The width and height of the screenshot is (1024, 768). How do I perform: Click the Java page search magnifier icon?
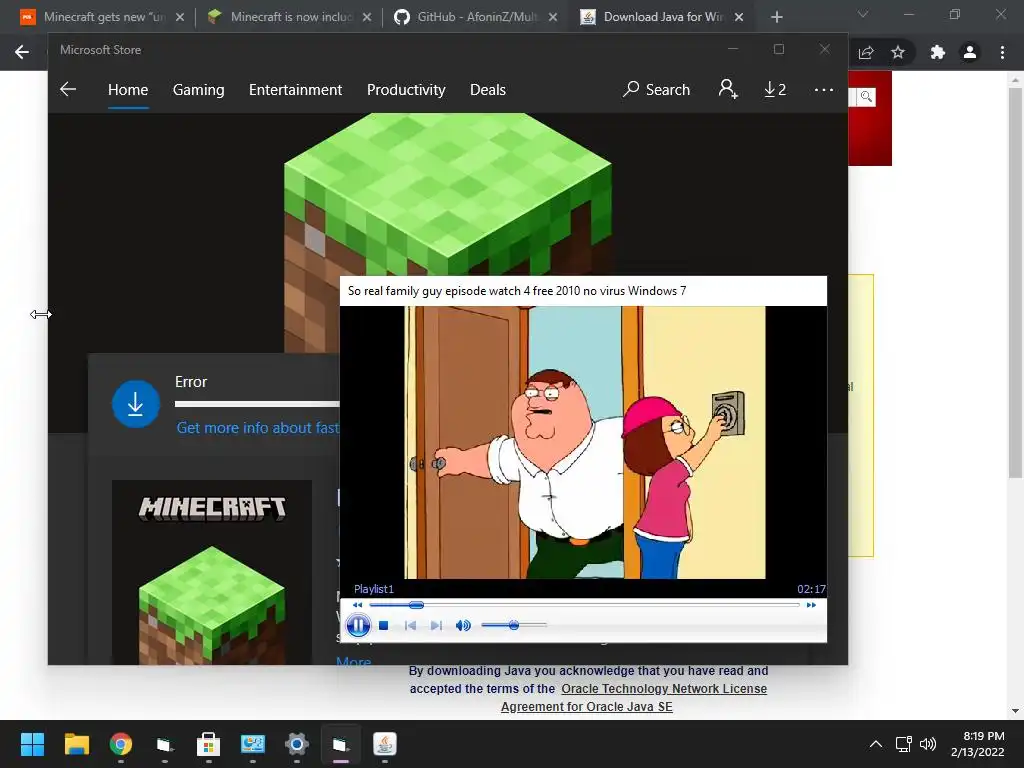[866, 97]
